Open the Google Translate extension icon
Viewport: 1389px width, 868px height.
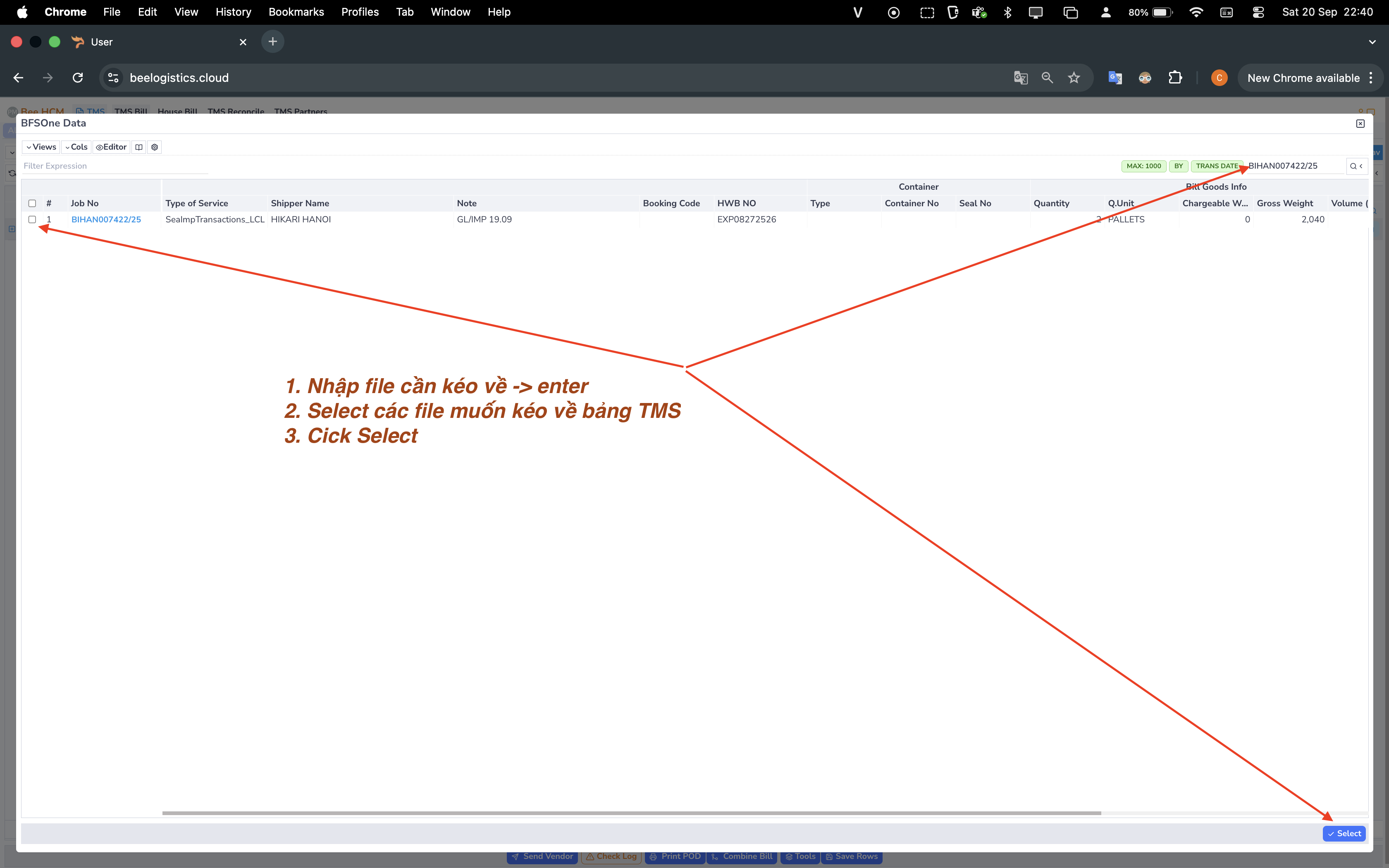pyautogui.click(x=1115, y=78)
